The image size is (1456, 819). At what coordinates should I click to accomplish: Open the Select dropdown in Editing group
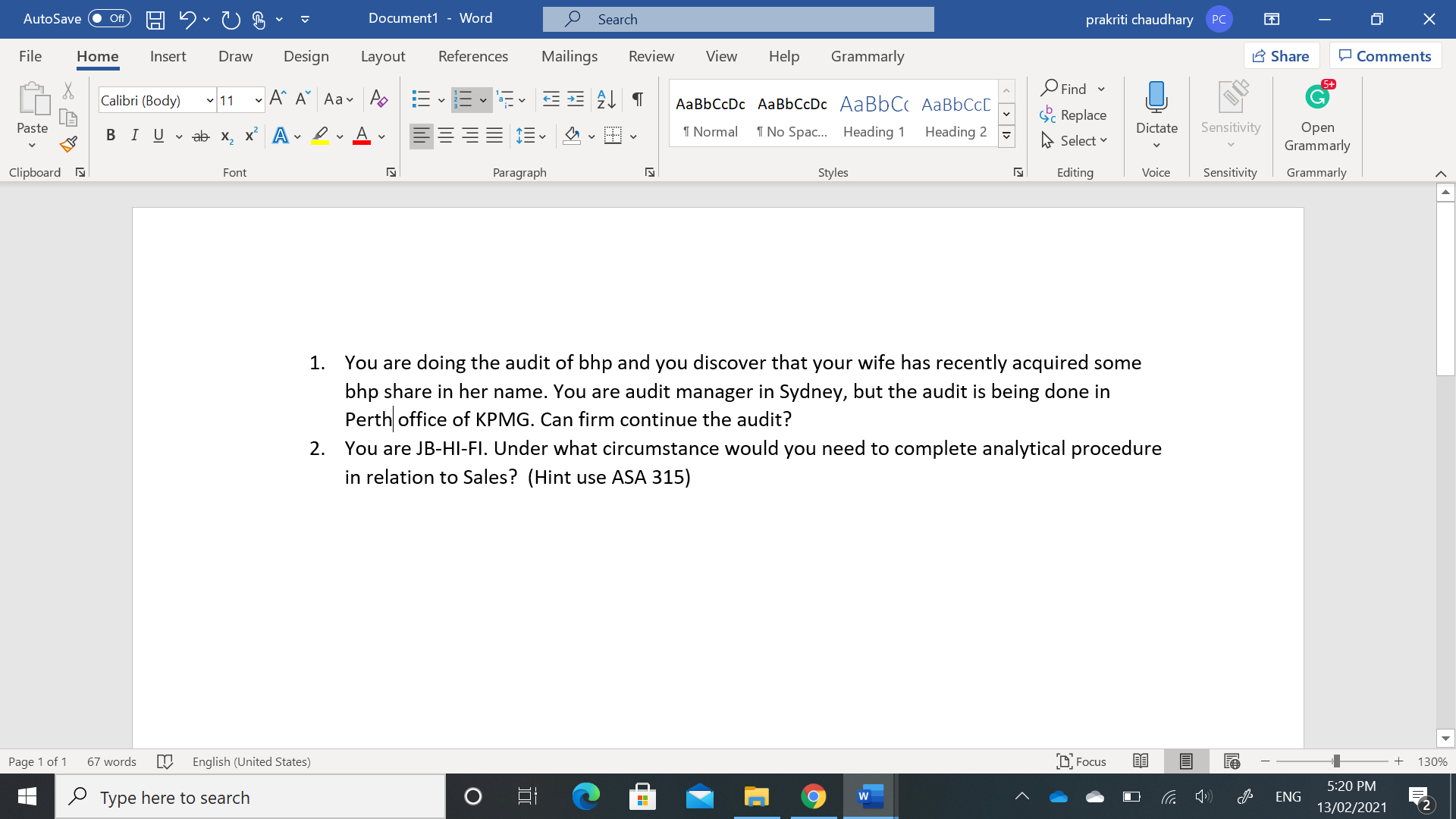tap(1075, 140)
